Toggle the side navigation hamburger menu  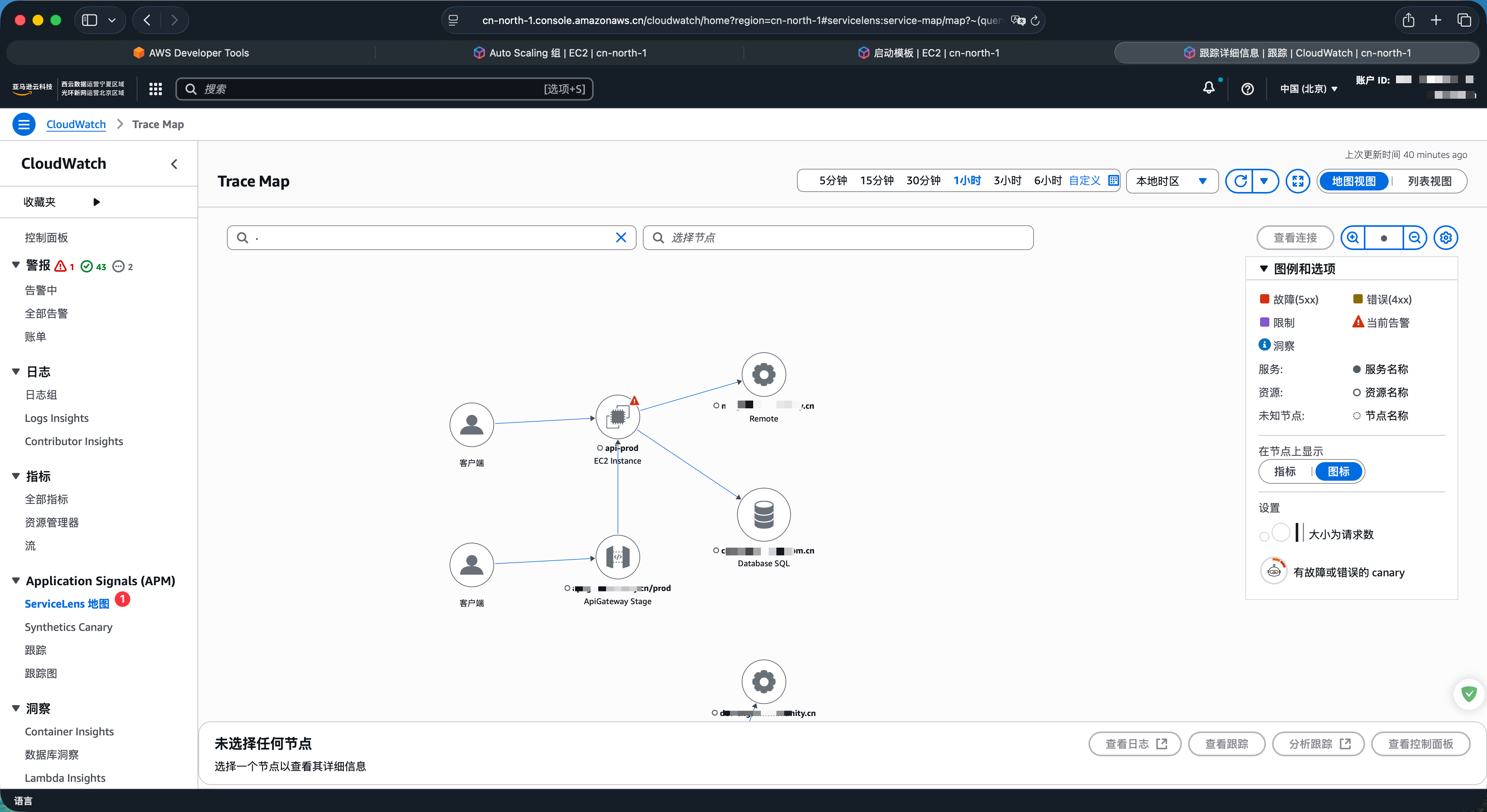coord(24,124)
